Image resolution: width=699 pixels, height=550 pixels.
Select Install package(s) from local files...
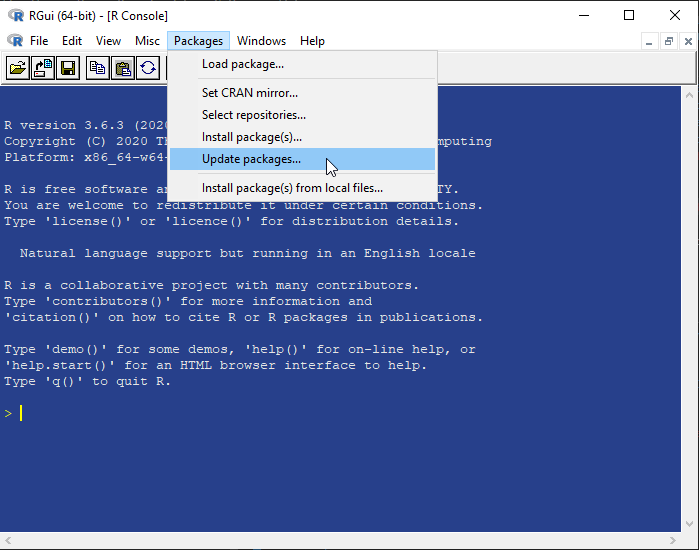click(x=292, y=188)
